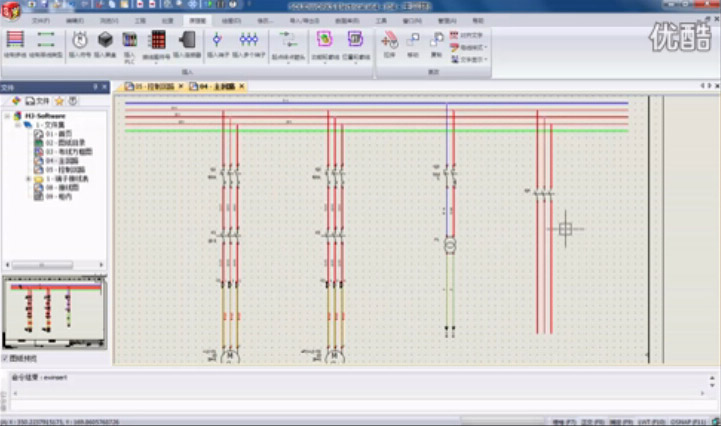Click the insert symbol icon
Image resolution: width=721 pixels, height=426 pixels.
pyautogui.click(x=80, y=40)
